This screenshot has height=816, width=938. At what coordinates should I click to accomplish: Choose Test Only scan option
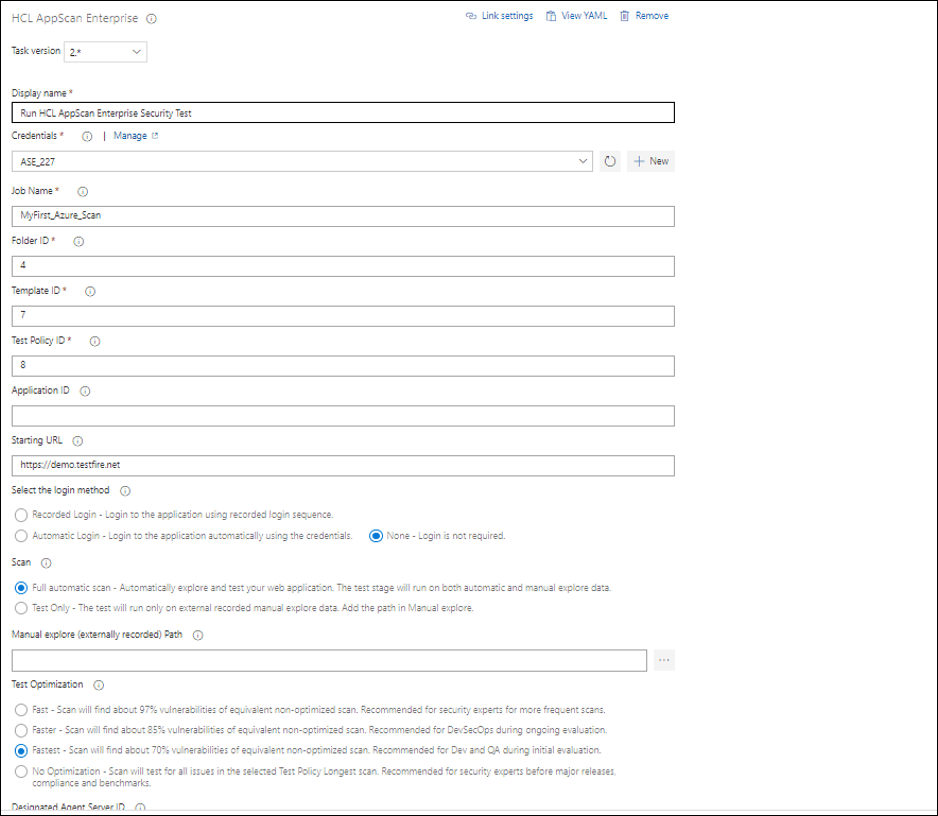coord(22,608)
